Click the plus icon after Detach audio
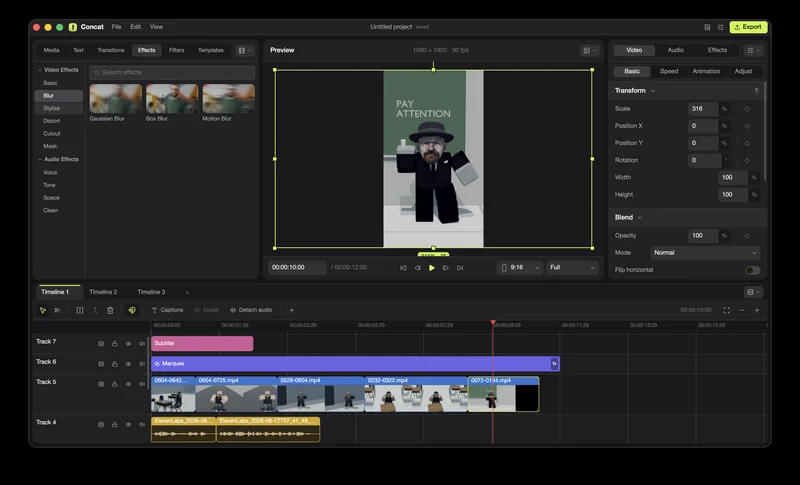The image size is (800, 485). pos(291,310)
